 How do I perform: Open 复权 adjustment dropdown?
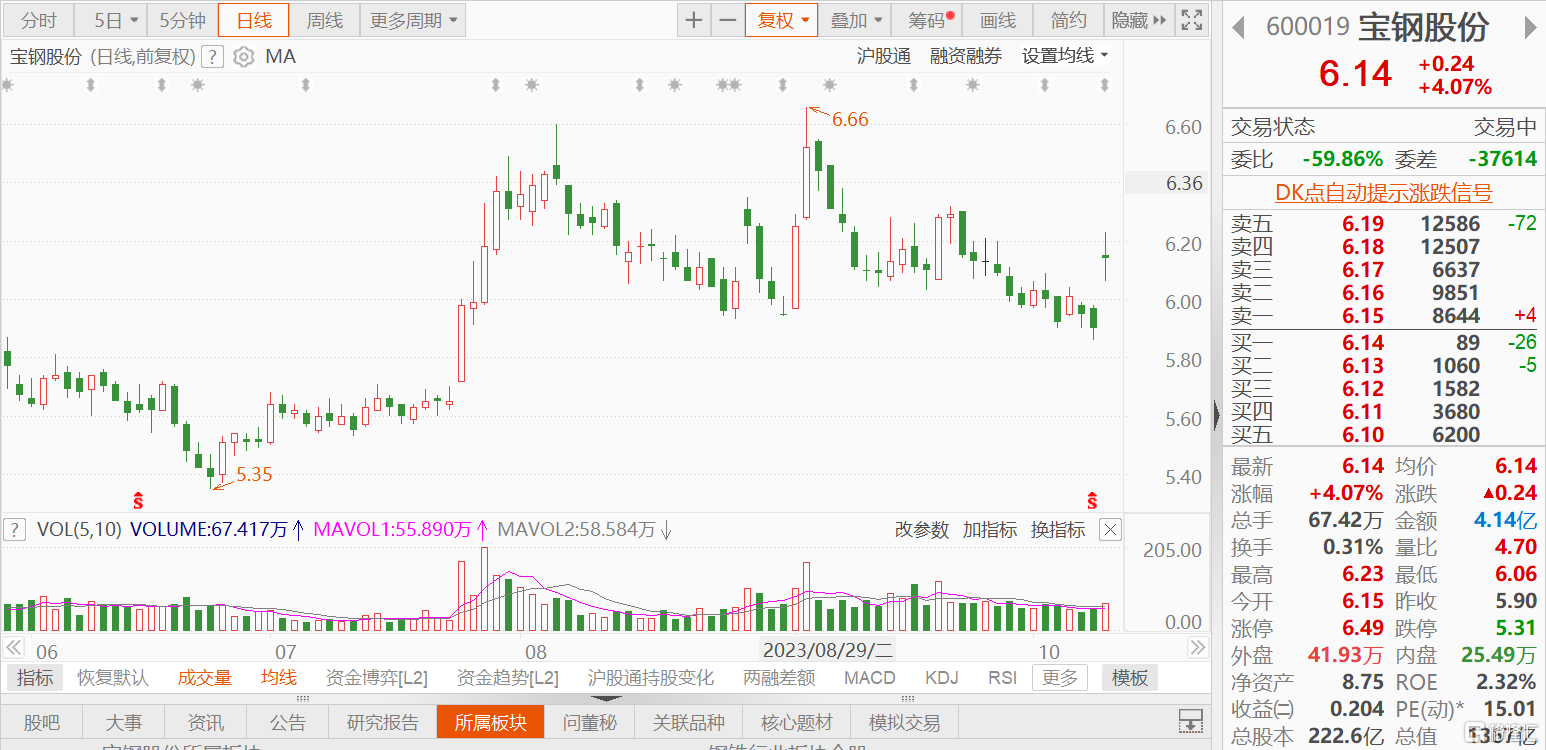[x=782, y=20]
